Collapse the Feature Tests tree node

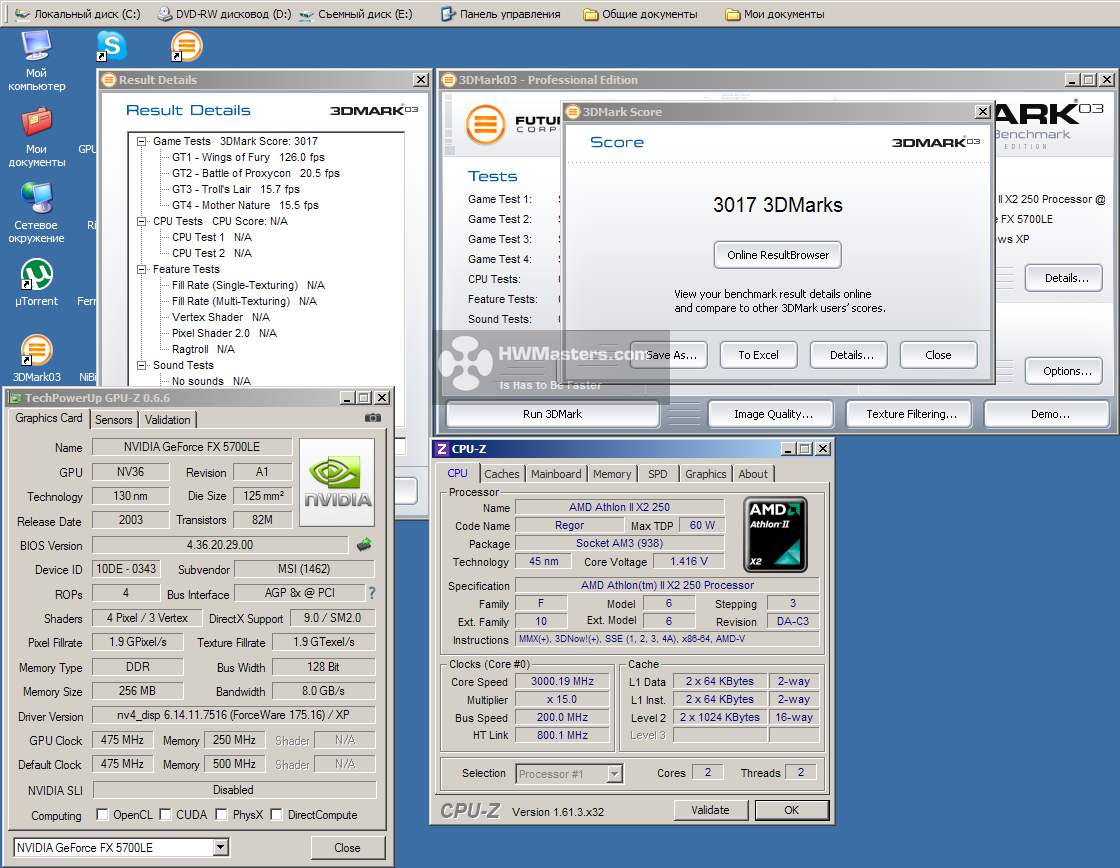(x=141, y=269)
